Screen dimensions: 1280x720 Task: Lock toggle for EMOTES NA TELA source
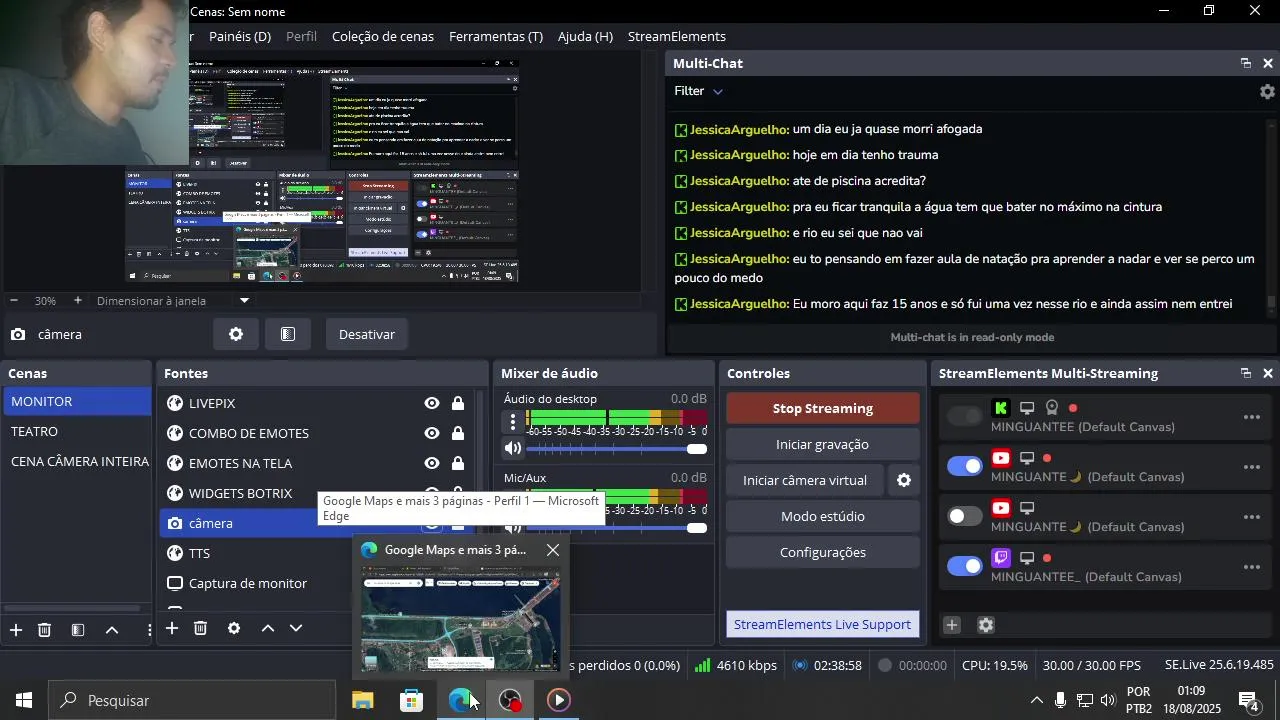(458, 463)
